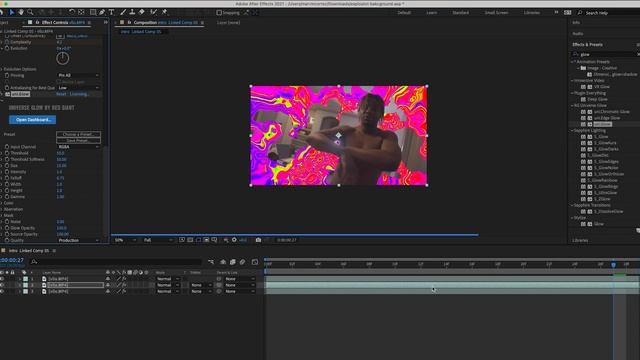Take a snapshot with camera icon
This screenshot has width=640, height=360.
[258, 240]
